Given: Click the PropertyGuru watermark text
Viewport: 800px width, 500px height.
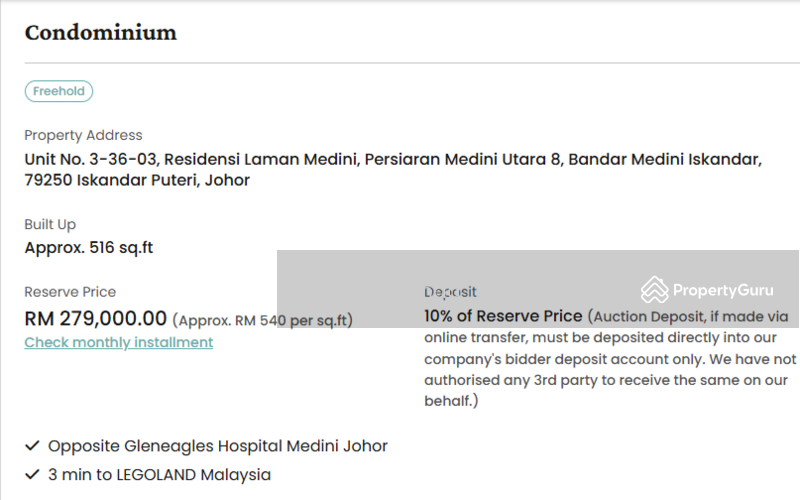Looking at the screenshot, I should tap(723, 290).
